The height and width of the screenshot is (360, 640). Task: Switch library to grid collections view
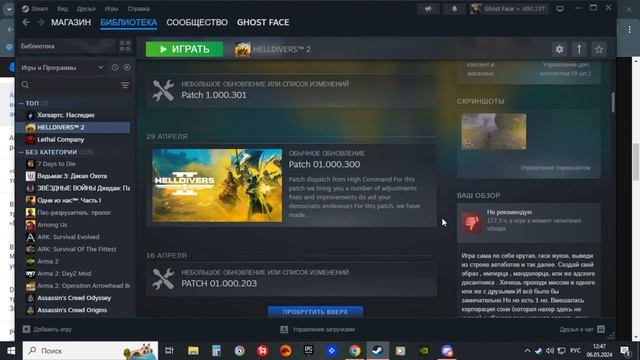pyautogui.click(x=125, y=46)
